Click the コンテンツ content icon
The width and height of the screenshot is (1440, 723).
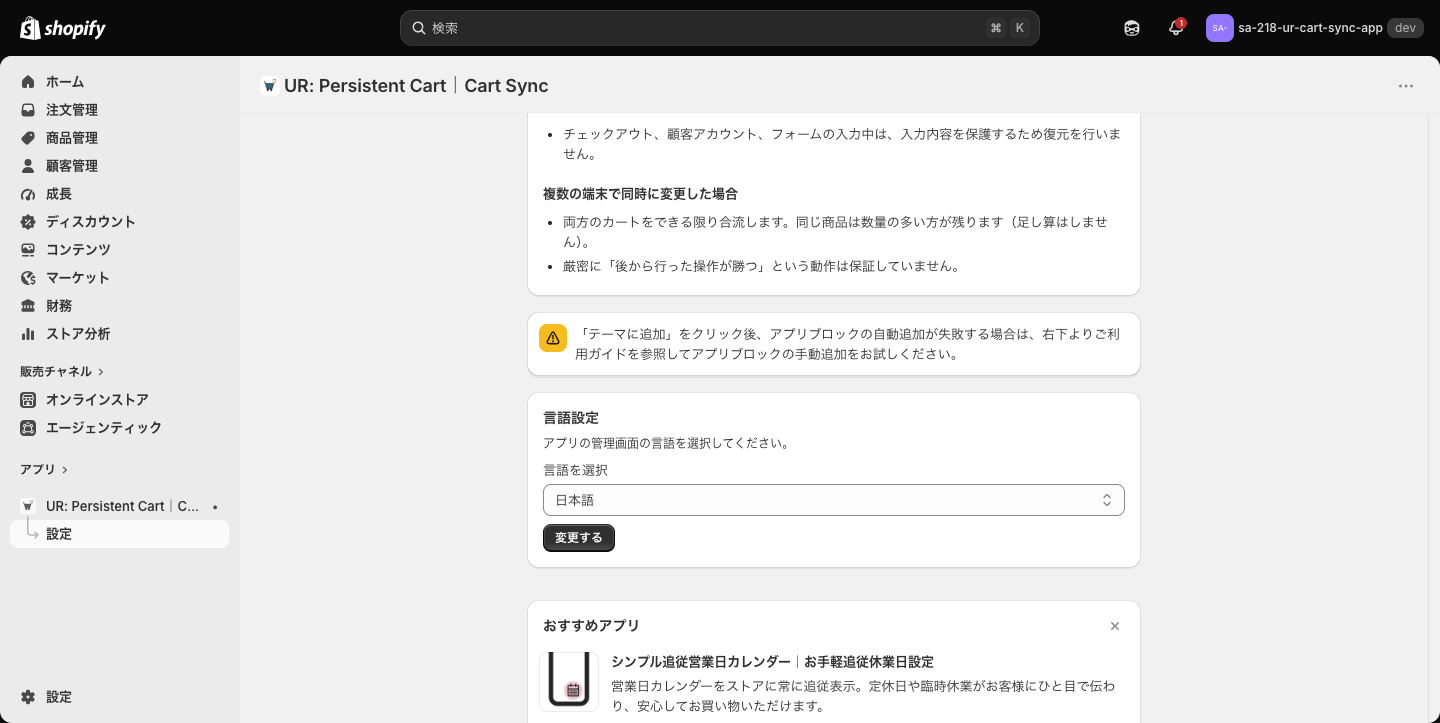coord(28,250)
